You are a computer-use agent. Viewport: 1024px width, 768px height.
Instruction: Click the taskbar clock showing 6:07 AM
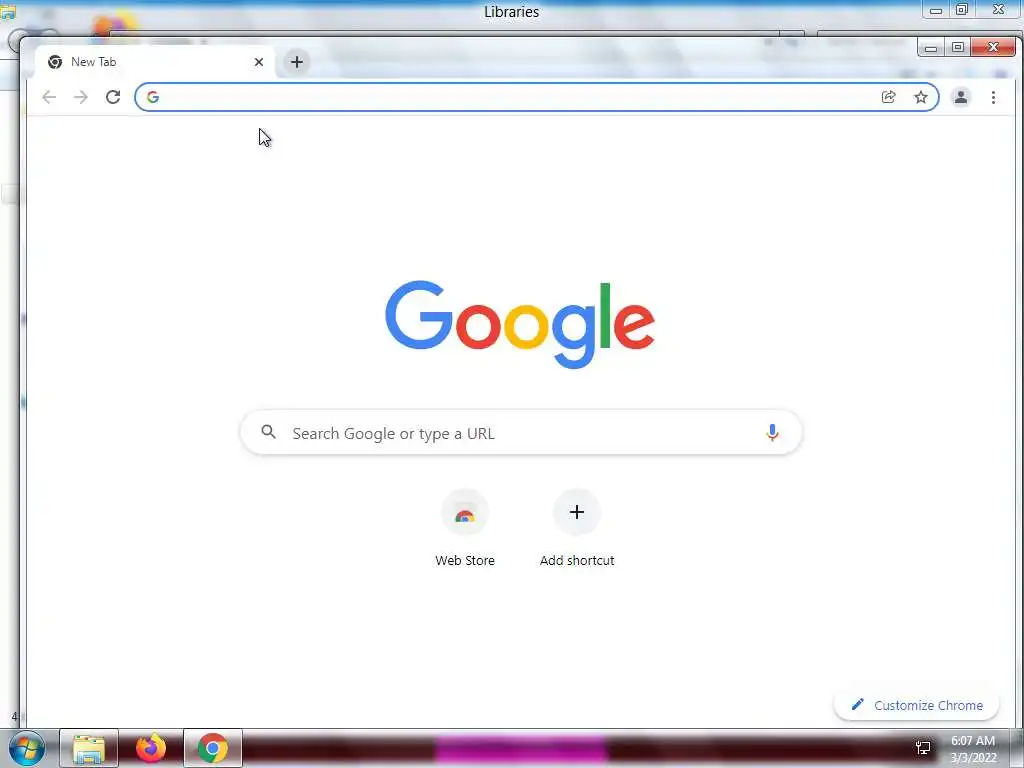coord(973,749)
